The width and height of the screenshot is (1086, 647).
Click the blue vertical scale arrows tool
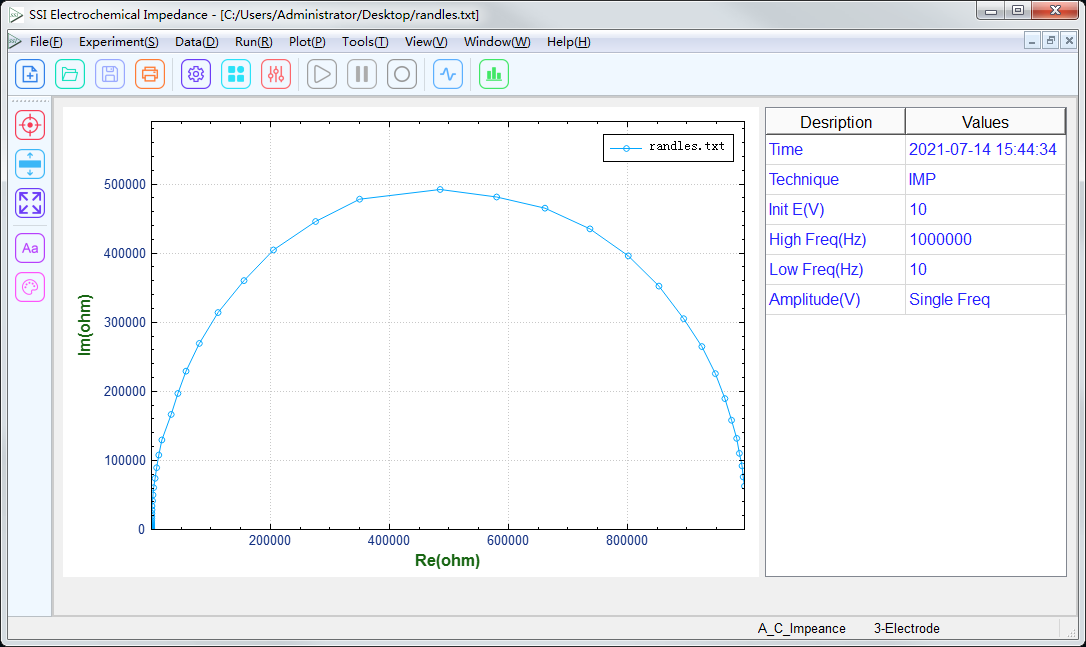click(x=30, y=164)
